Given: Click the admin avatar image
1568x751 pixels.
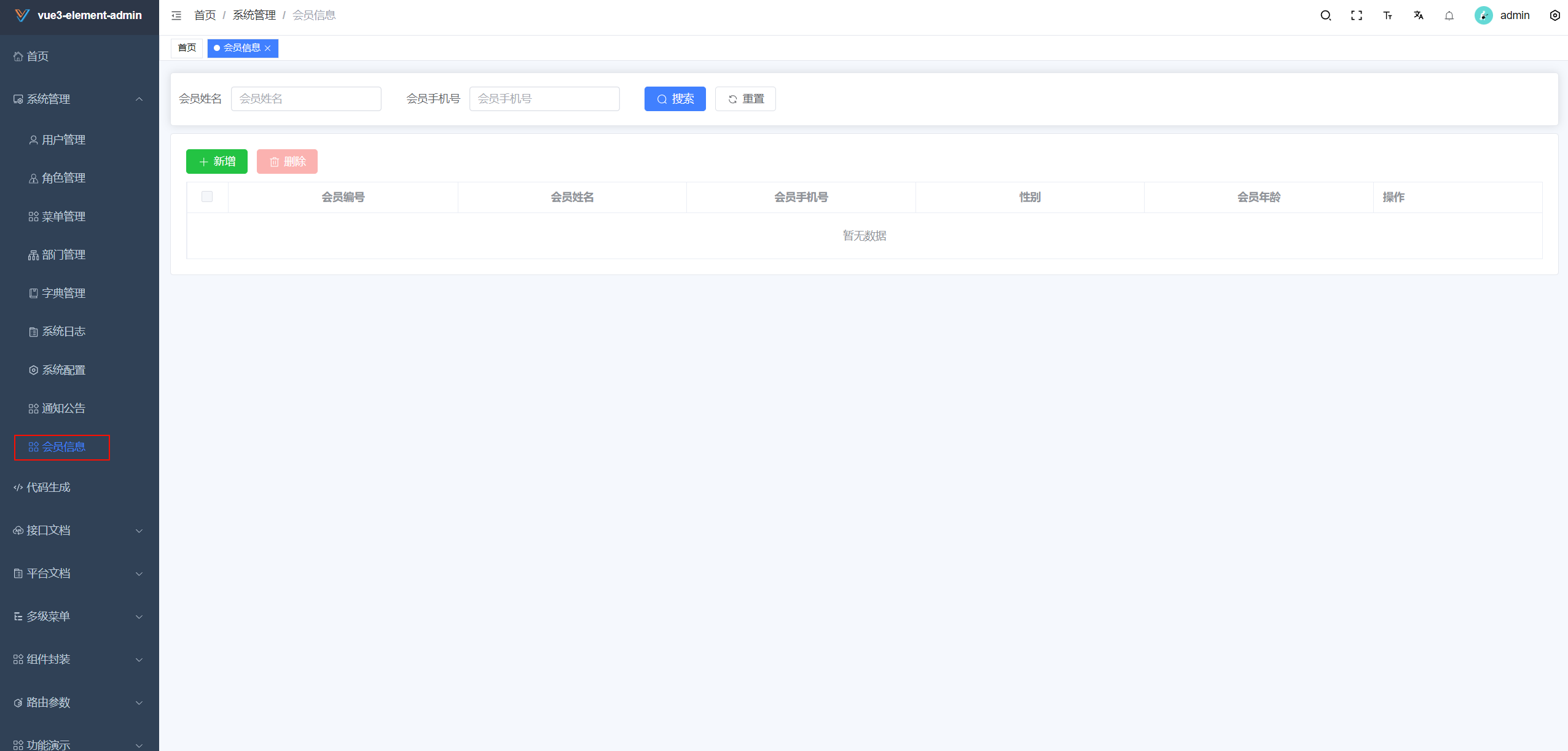Looking at the screenshot, I should pos(1483,15).
